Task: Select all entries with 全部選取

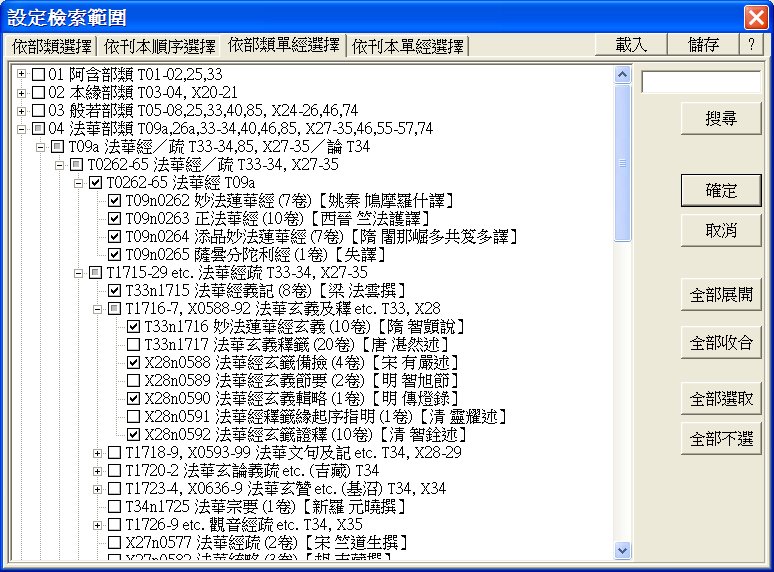Action: point(720,399)
